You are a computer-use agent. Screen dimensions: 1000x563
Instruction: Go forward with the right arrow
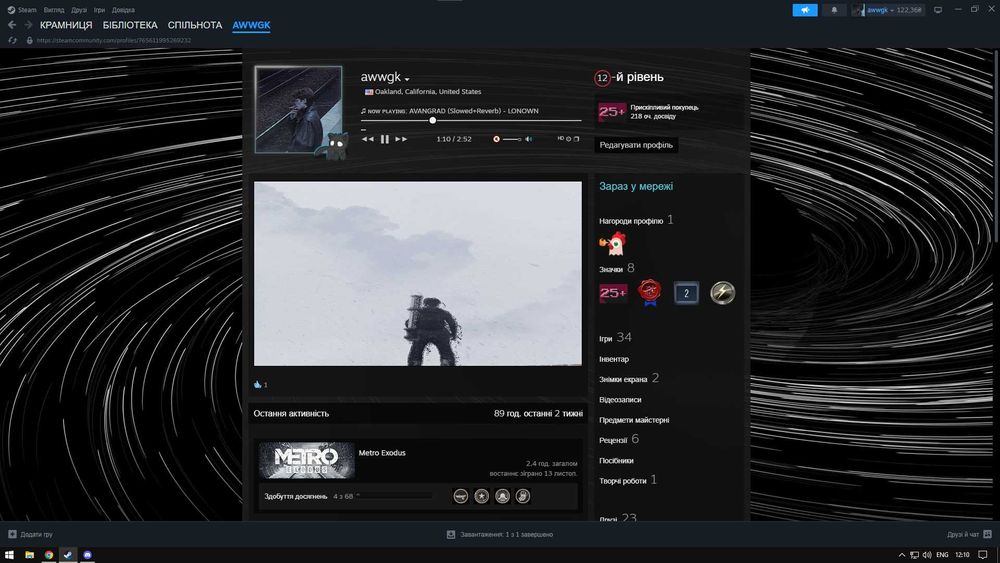(x=28, y=25)
